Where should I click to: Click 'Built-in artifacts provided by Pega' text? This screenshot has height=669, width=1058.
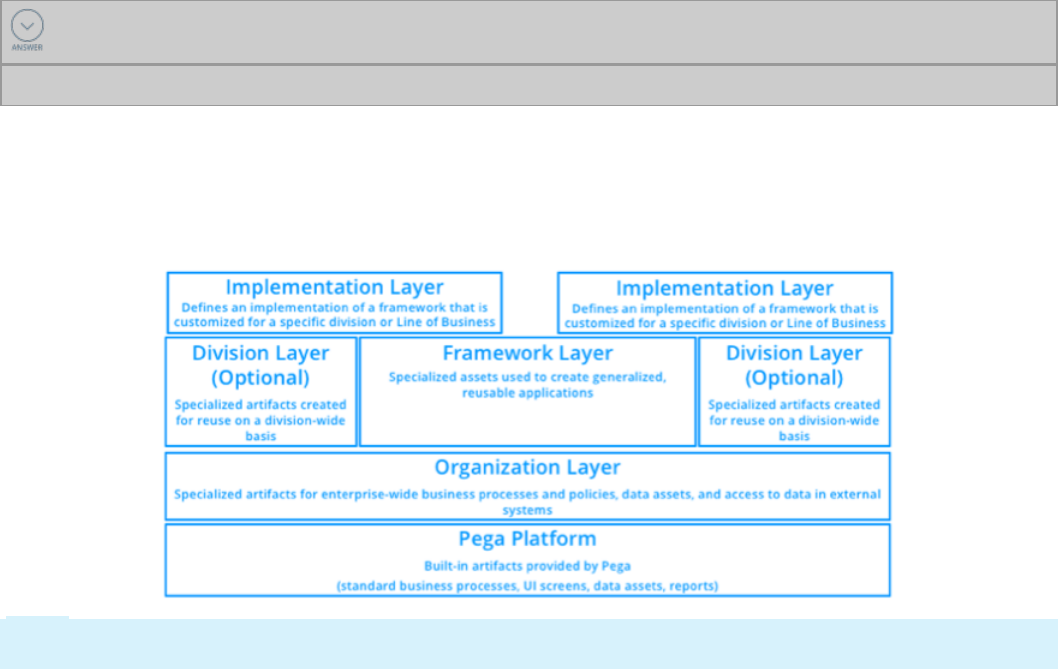click(528, 566)
